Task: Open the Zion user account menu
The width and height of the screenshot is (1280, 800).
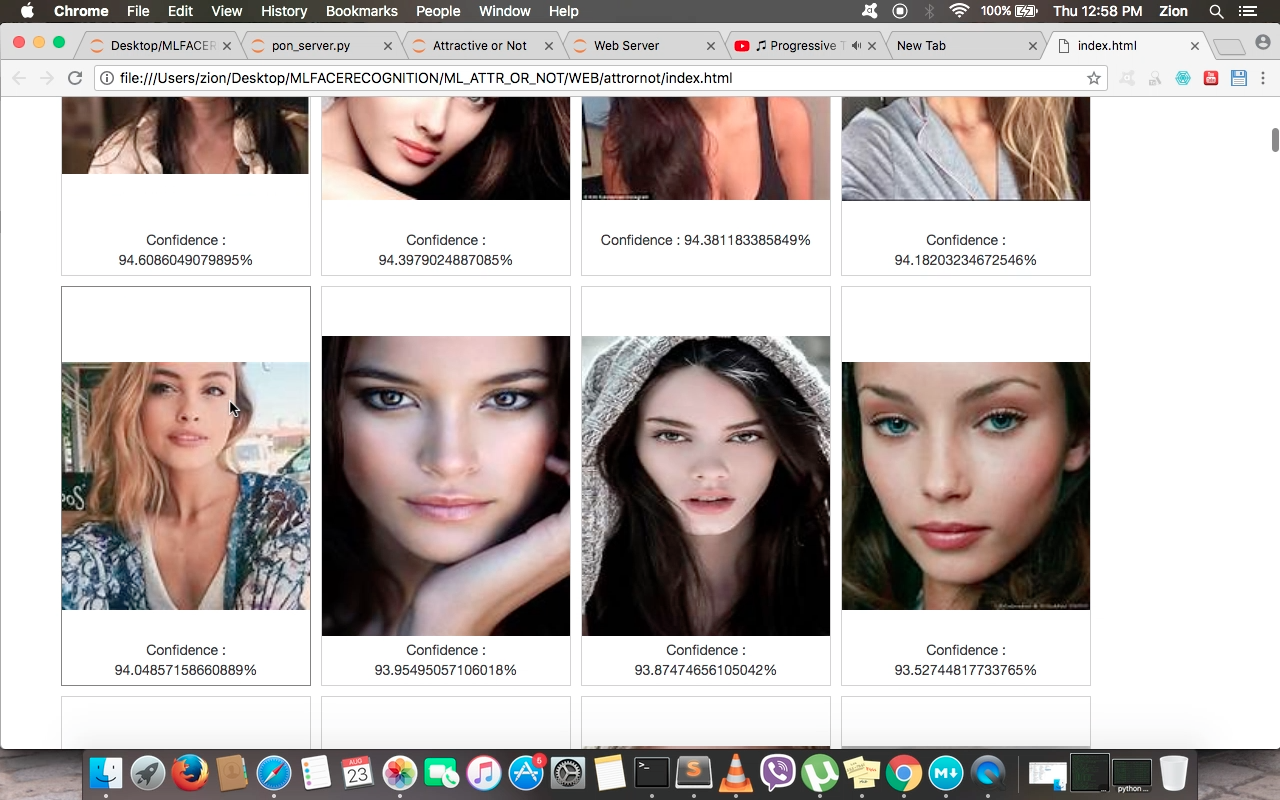Action: [1173, 11]
